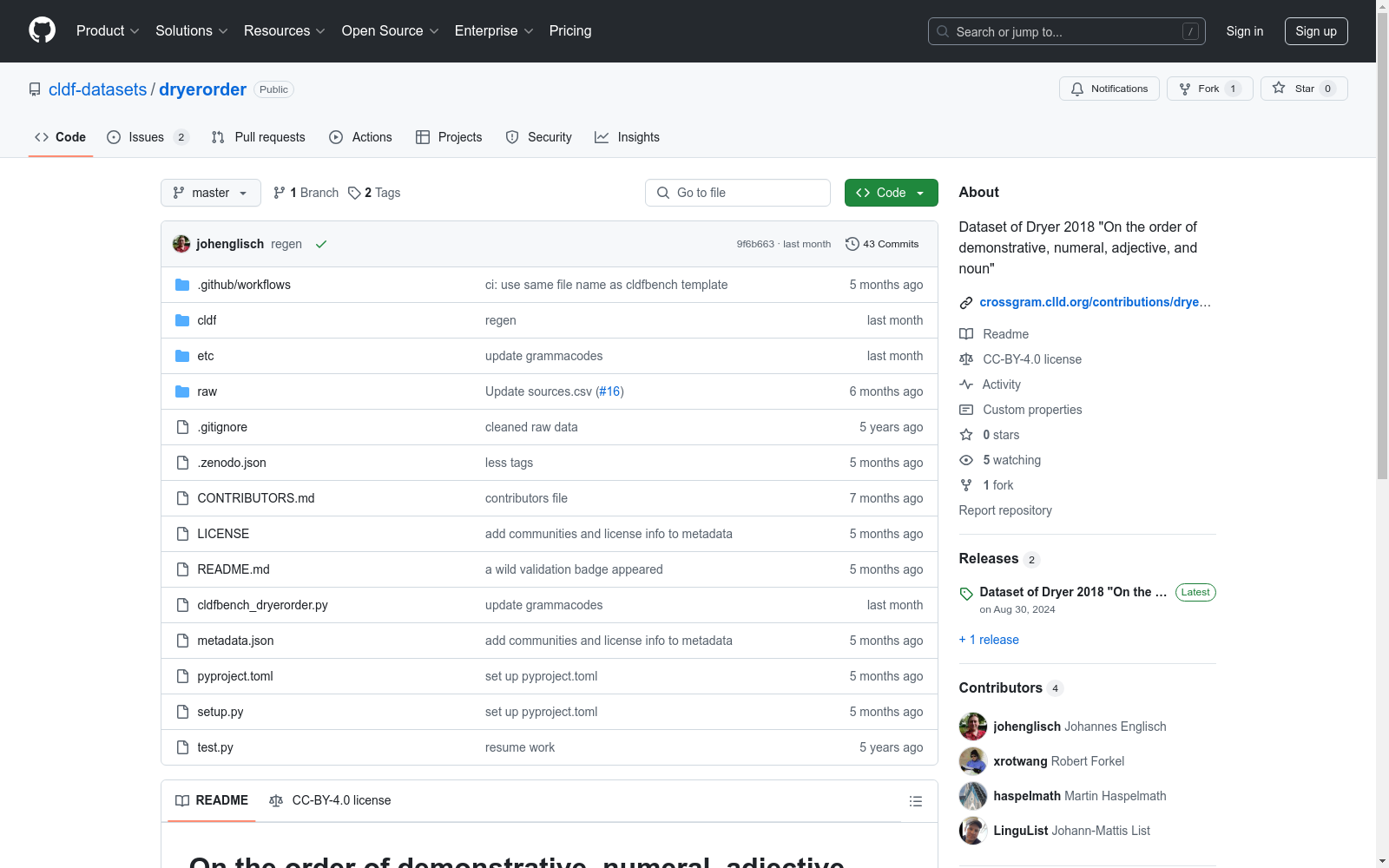Screen dimensions: 1389x868
Task: Click the README outline list icon
Action: [916, 801]
